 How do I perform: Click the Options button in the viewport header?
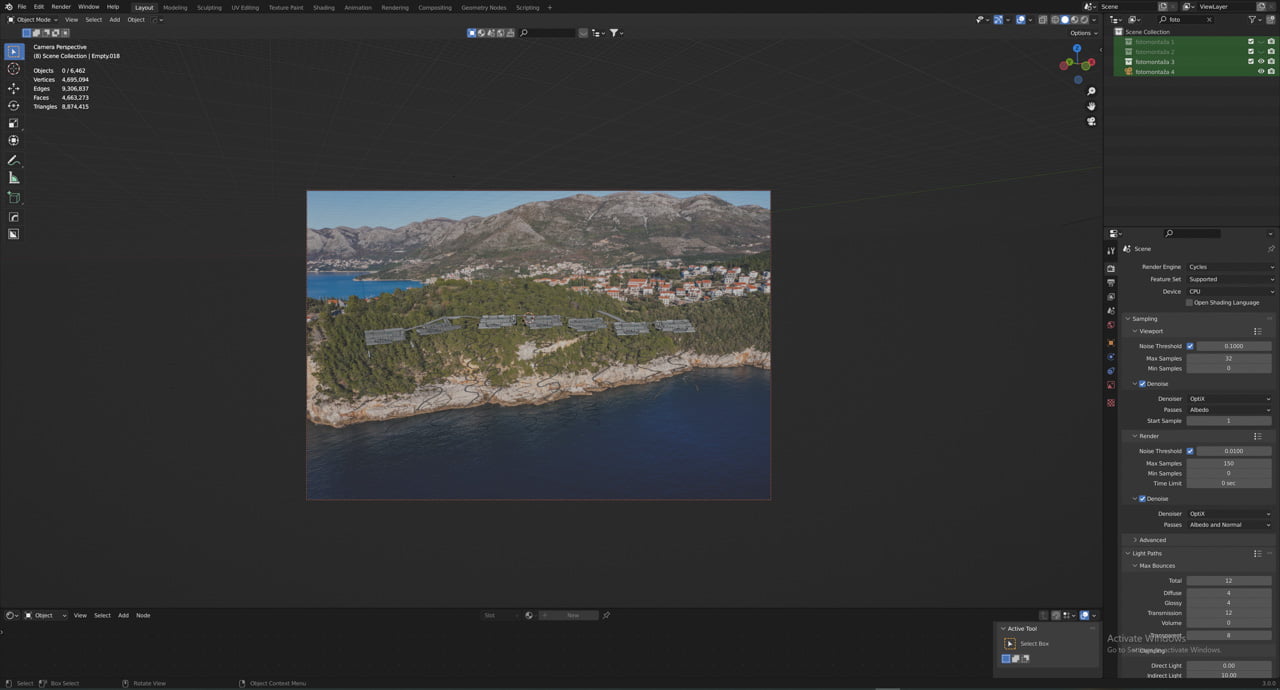coord(1082,33)
